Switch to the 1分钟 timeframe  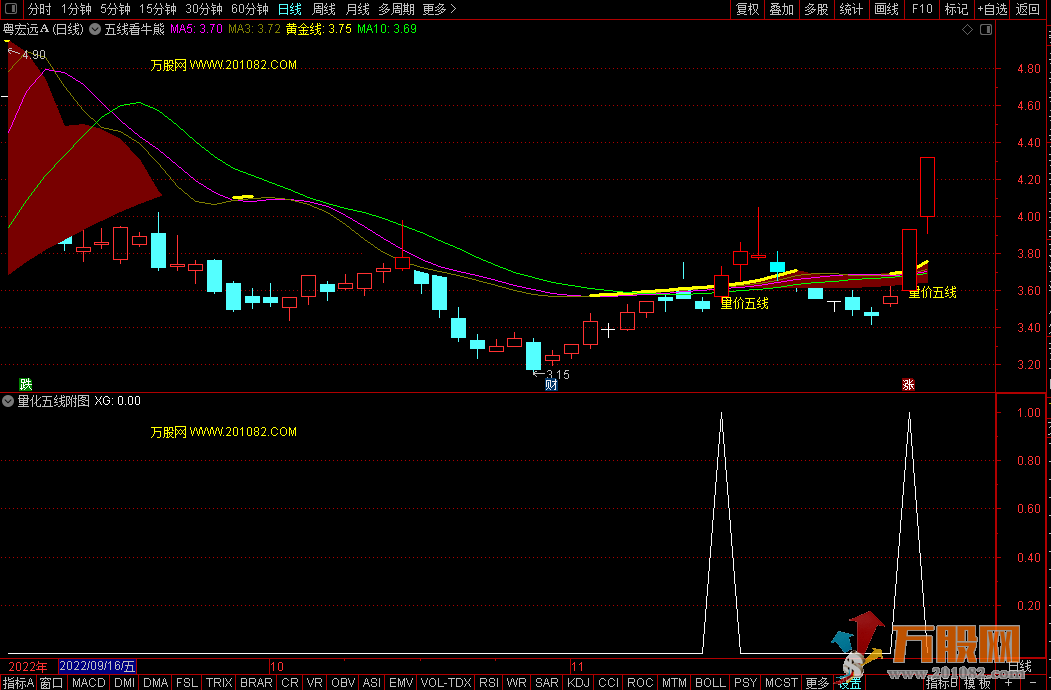76,9
